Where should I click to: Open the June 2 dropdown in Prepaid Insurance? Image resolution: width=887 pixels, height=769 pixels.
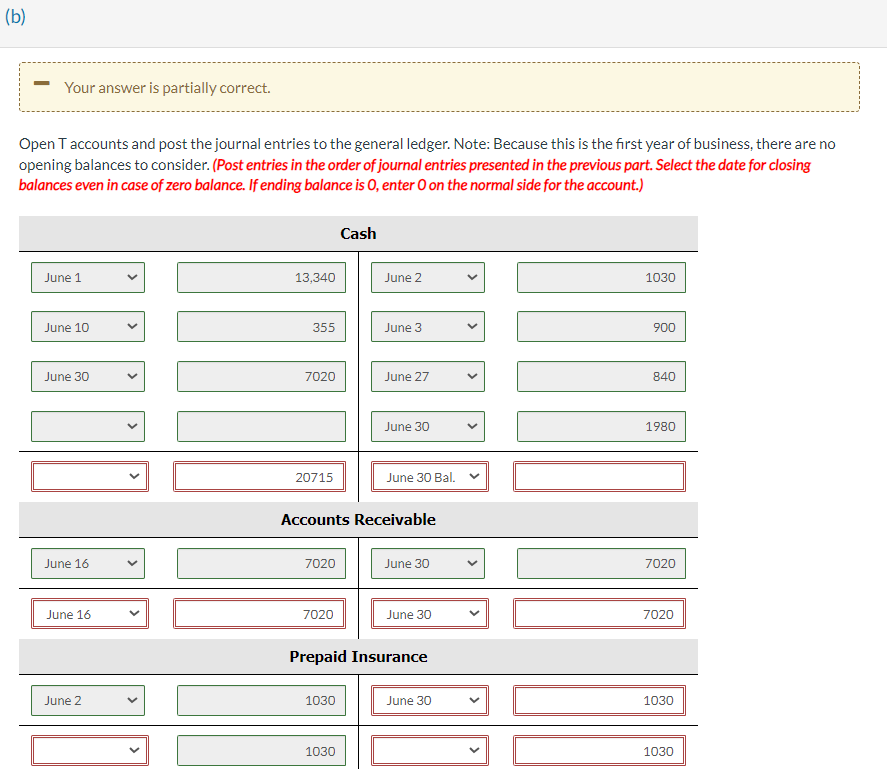[88, 701]
